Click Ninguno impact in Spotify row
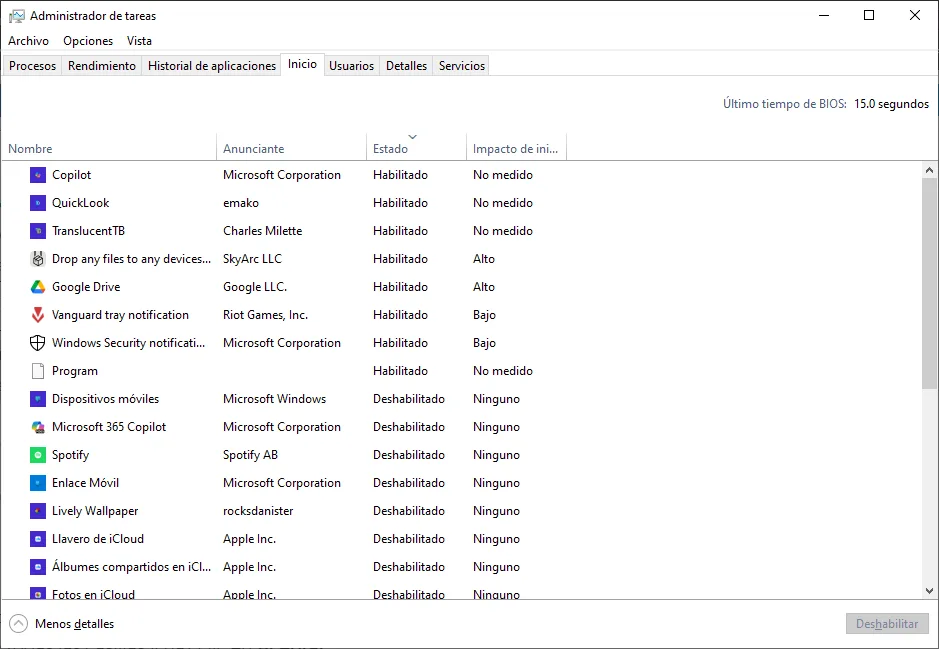 point(496,455)
